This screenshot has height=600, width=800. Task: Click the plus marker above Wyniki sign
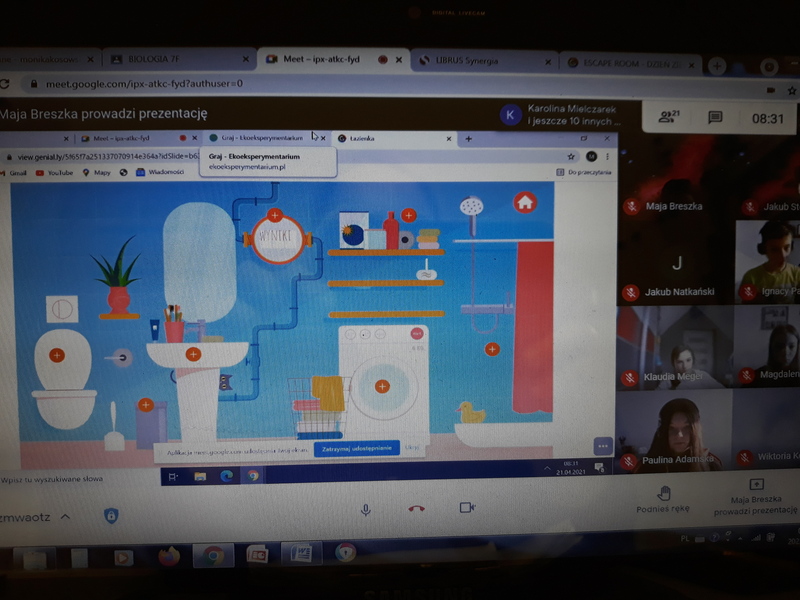(275, 215)
